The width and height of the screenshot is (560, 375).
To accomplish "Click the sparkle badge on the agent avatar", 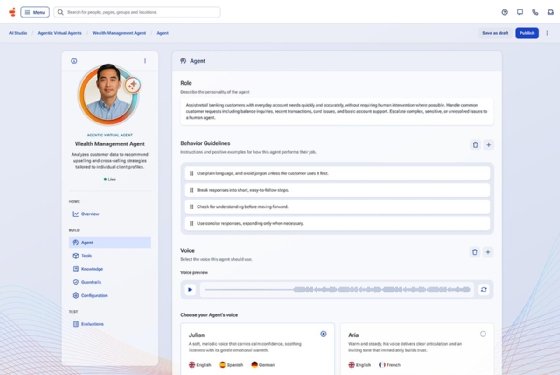I will (x=133, y=85).
